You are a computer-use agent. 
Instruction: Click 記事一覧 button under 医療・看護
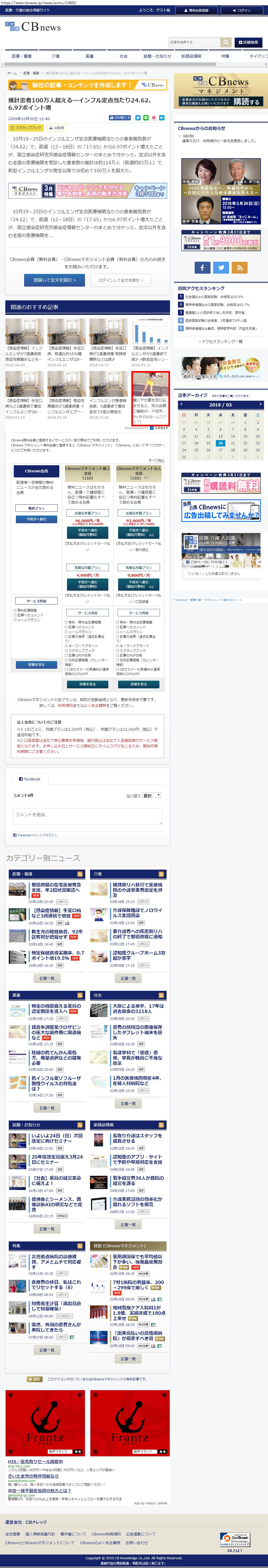[47, 978]
